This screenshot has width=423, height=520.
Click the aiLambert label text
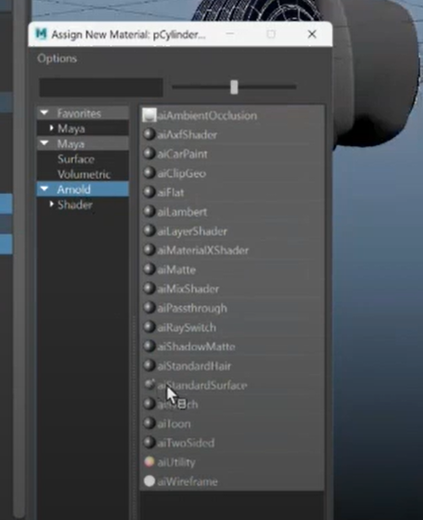click(x=182, y=212)
